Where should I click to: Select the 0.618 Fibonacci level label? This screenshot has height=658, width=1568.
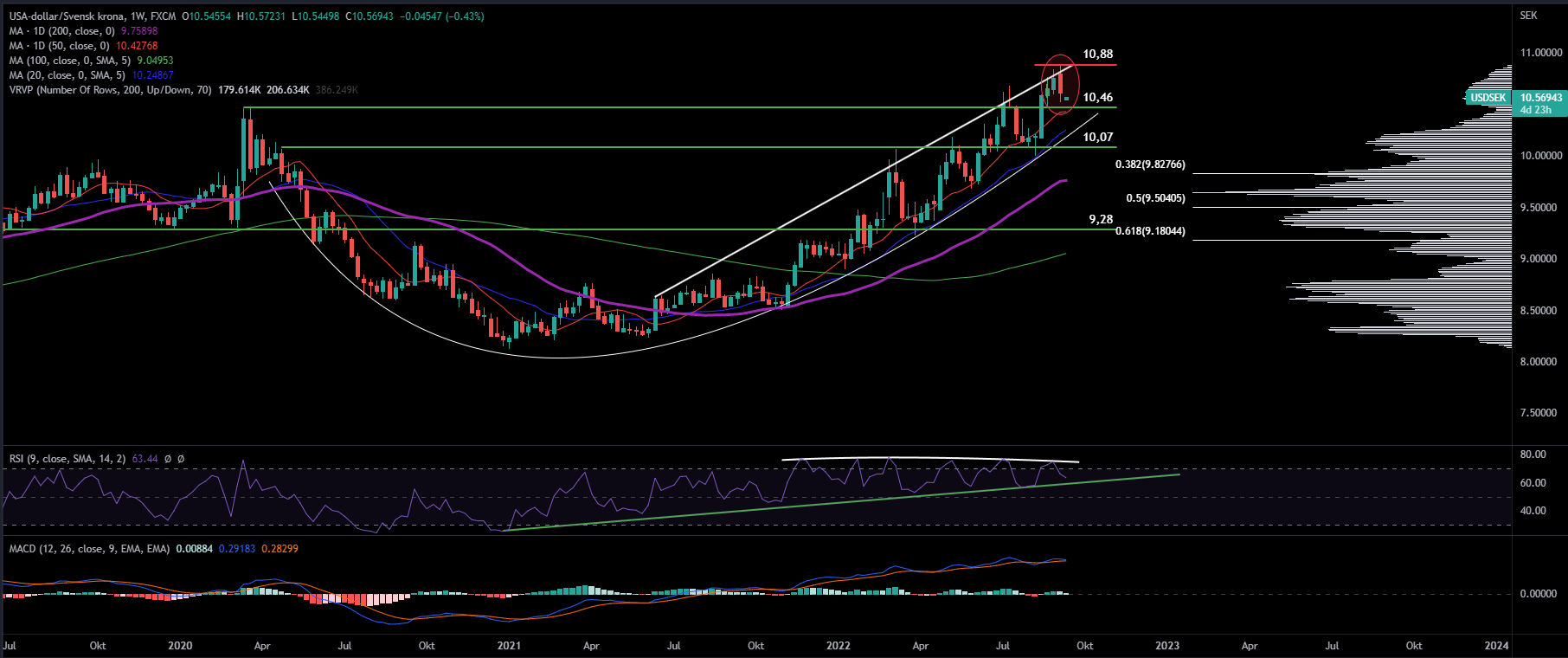1150,231
